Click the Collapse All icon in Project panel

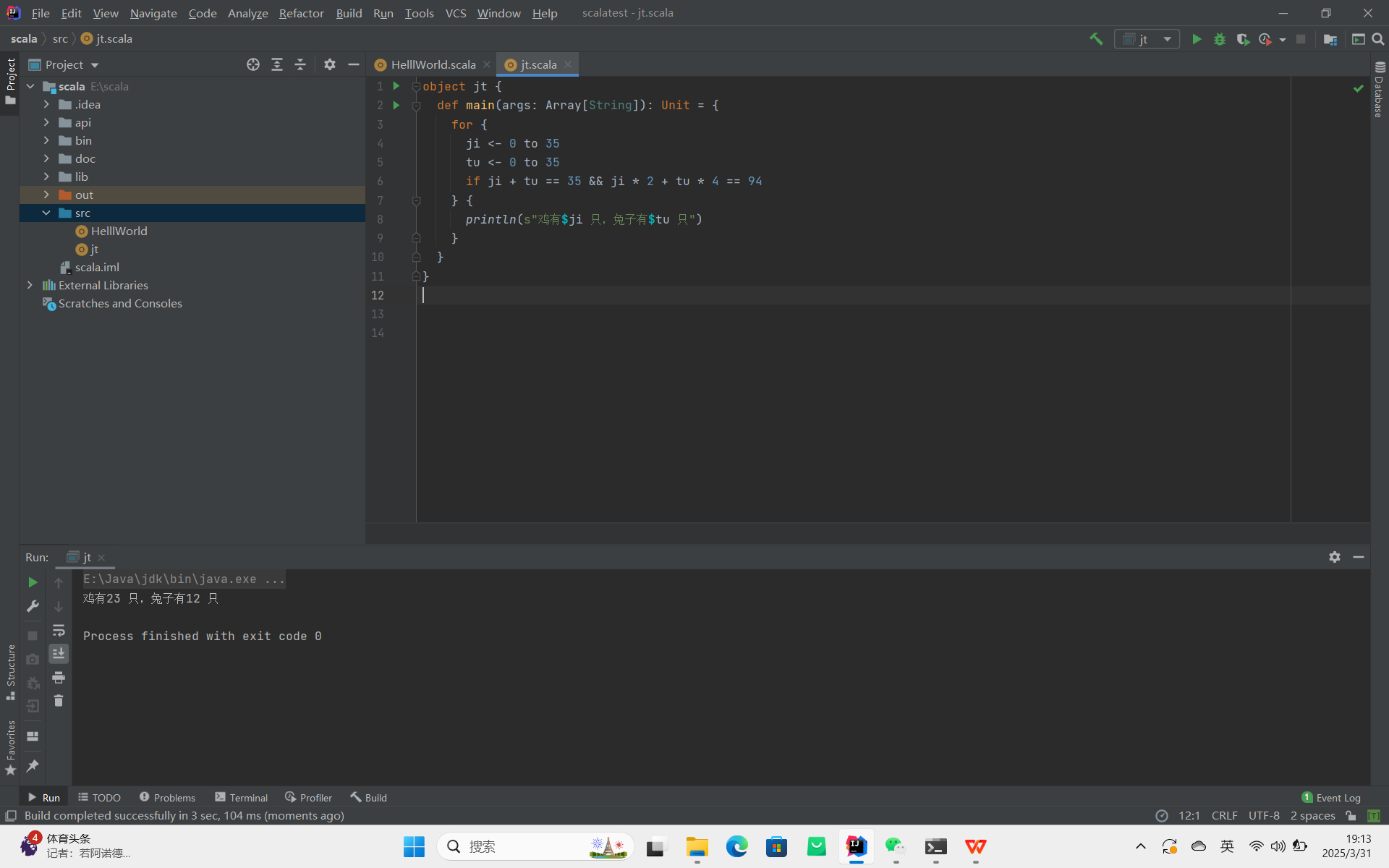pos(300,64)
